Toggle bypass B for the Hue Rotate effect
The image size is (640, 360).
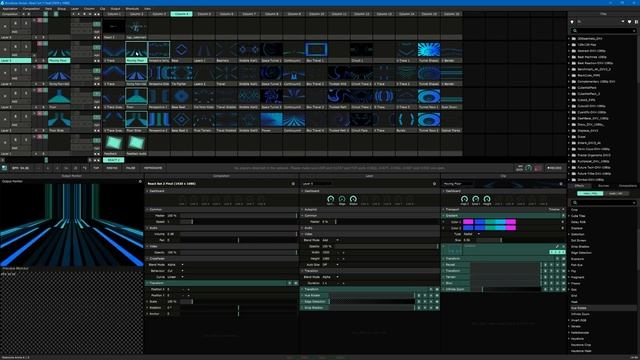(419, 296)
